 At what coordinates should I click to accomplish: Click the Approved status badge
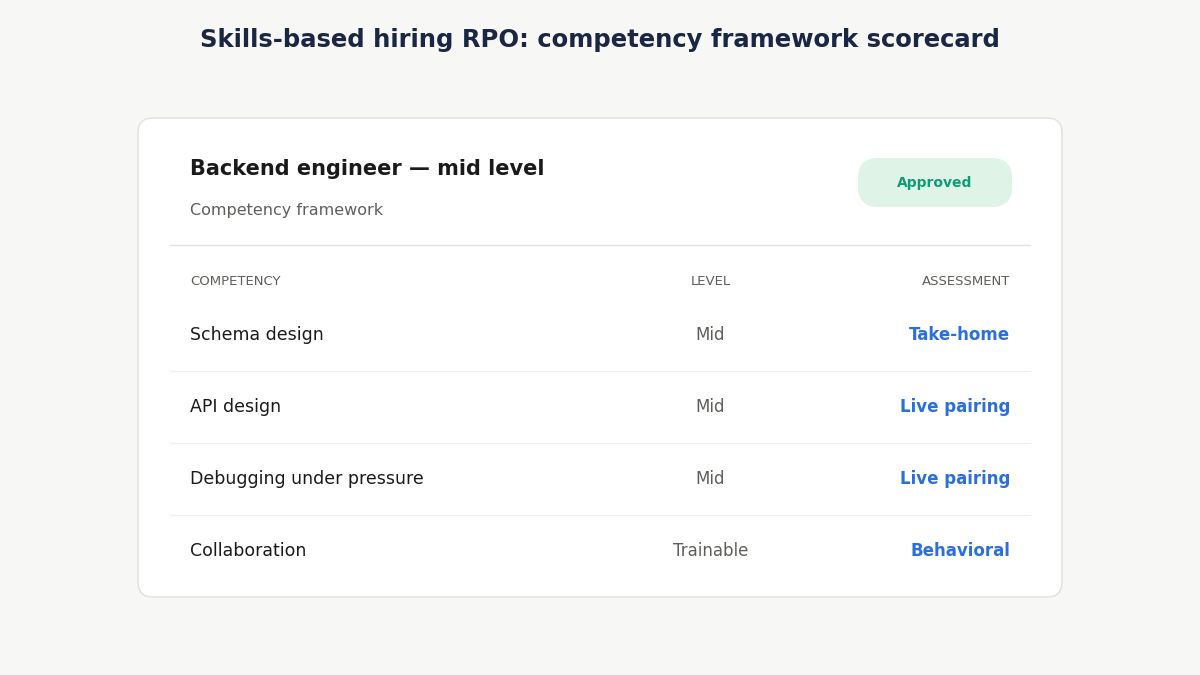[935, 183]
